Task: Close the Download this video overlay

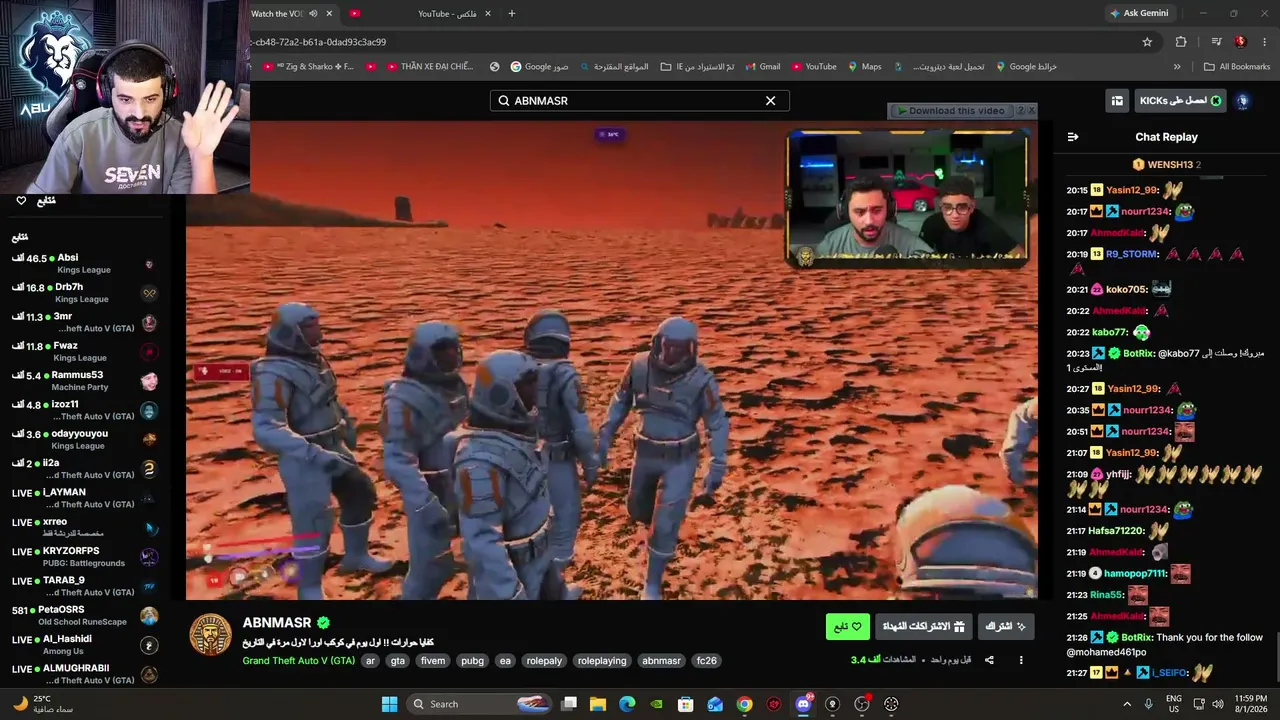Action: pos(1032,110)
